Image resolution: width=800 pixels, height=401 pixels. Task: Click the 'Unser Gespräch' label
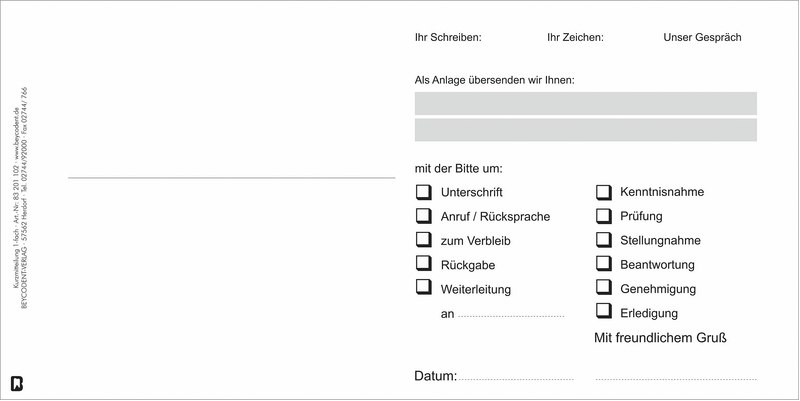coord(702,38)
